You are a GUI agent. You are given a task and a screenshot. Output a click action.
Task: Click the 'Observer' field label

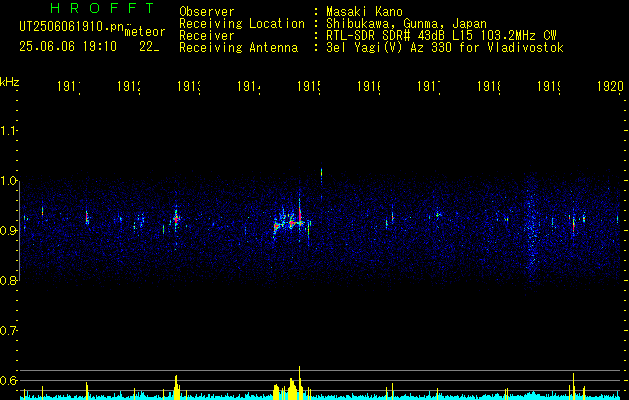click(x=207, y=12)
